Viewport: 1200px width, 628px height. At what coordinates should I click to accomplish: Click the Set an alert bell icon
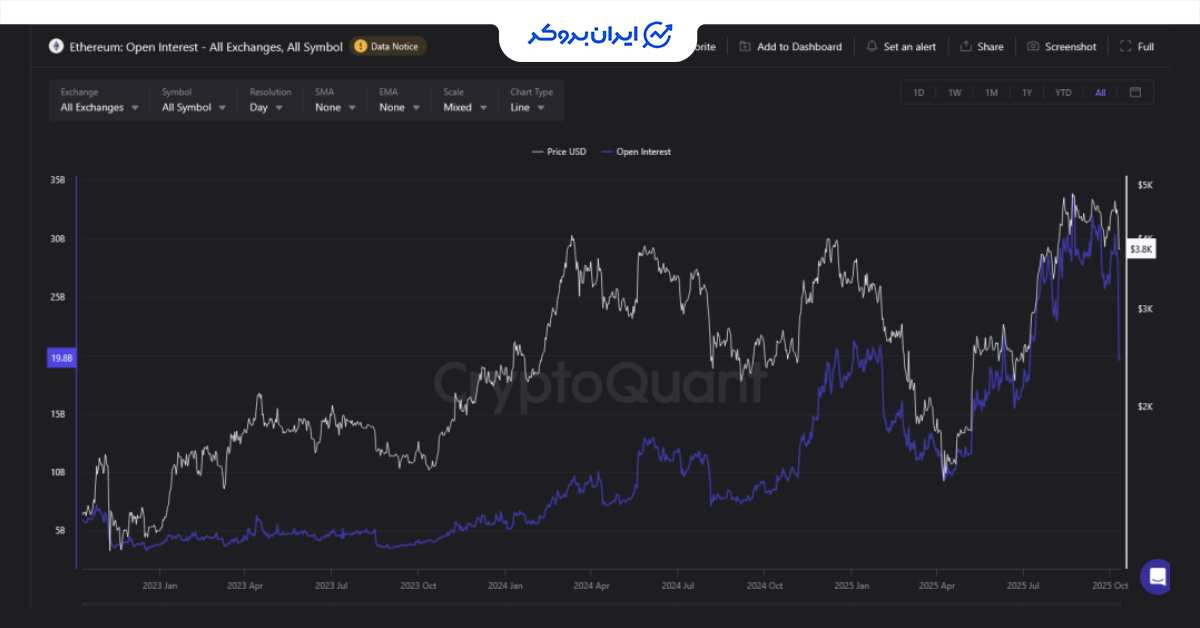[x=872, y=47]
